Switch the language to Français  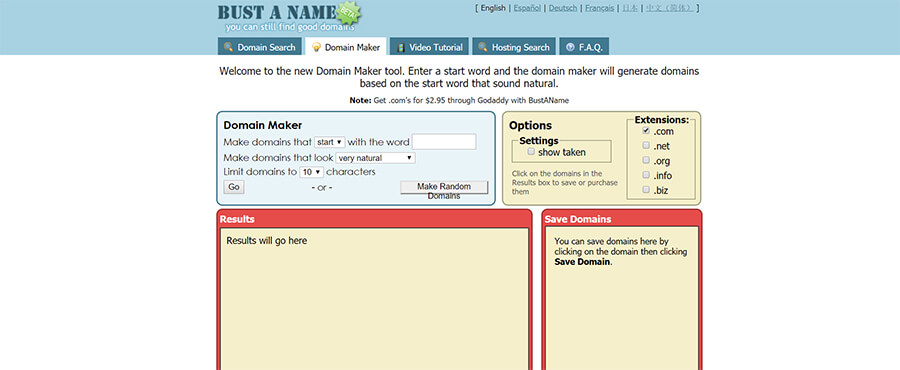tap(600, 8)
